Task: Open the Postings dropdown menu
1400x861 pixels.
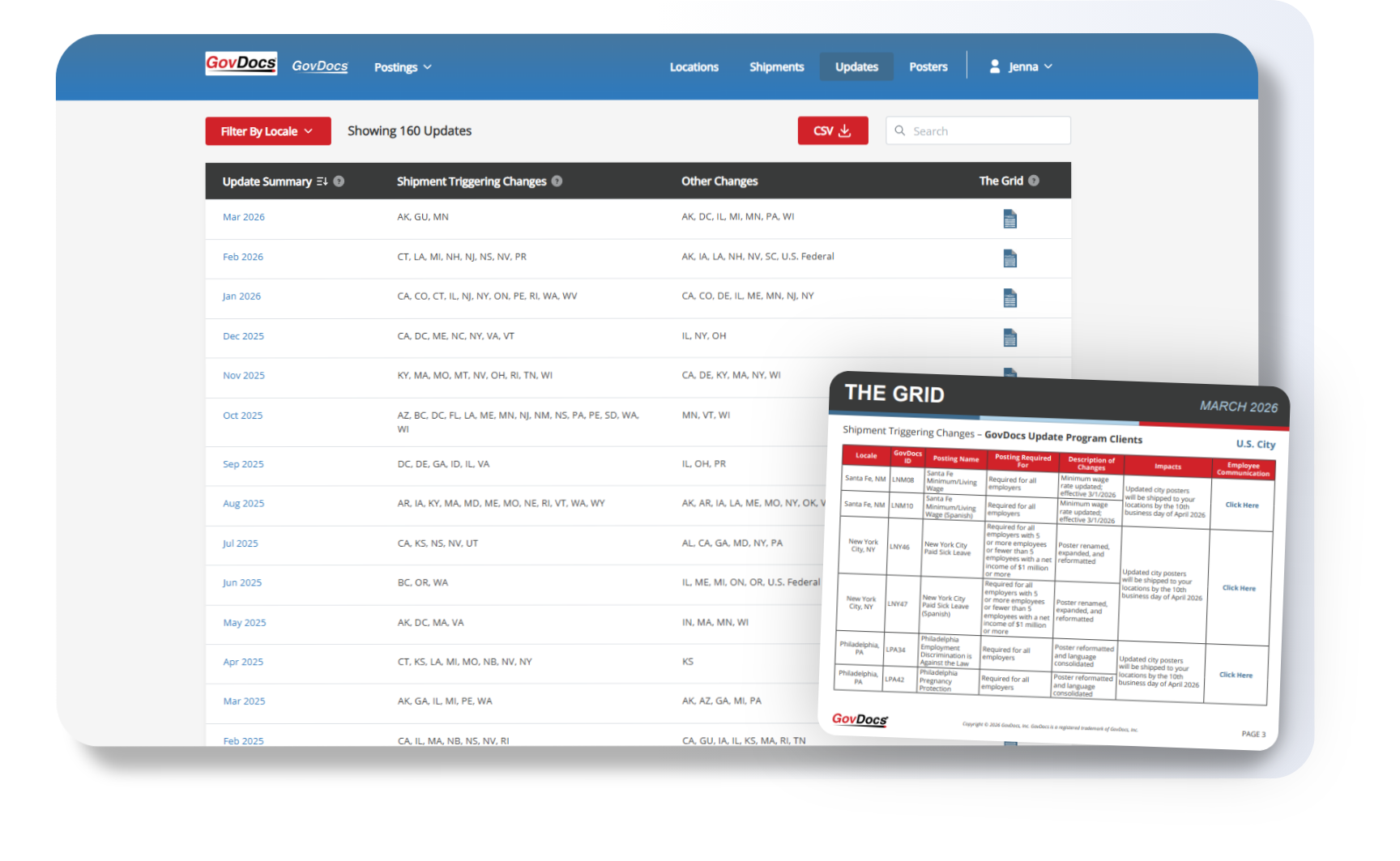Action: (403, 67)
